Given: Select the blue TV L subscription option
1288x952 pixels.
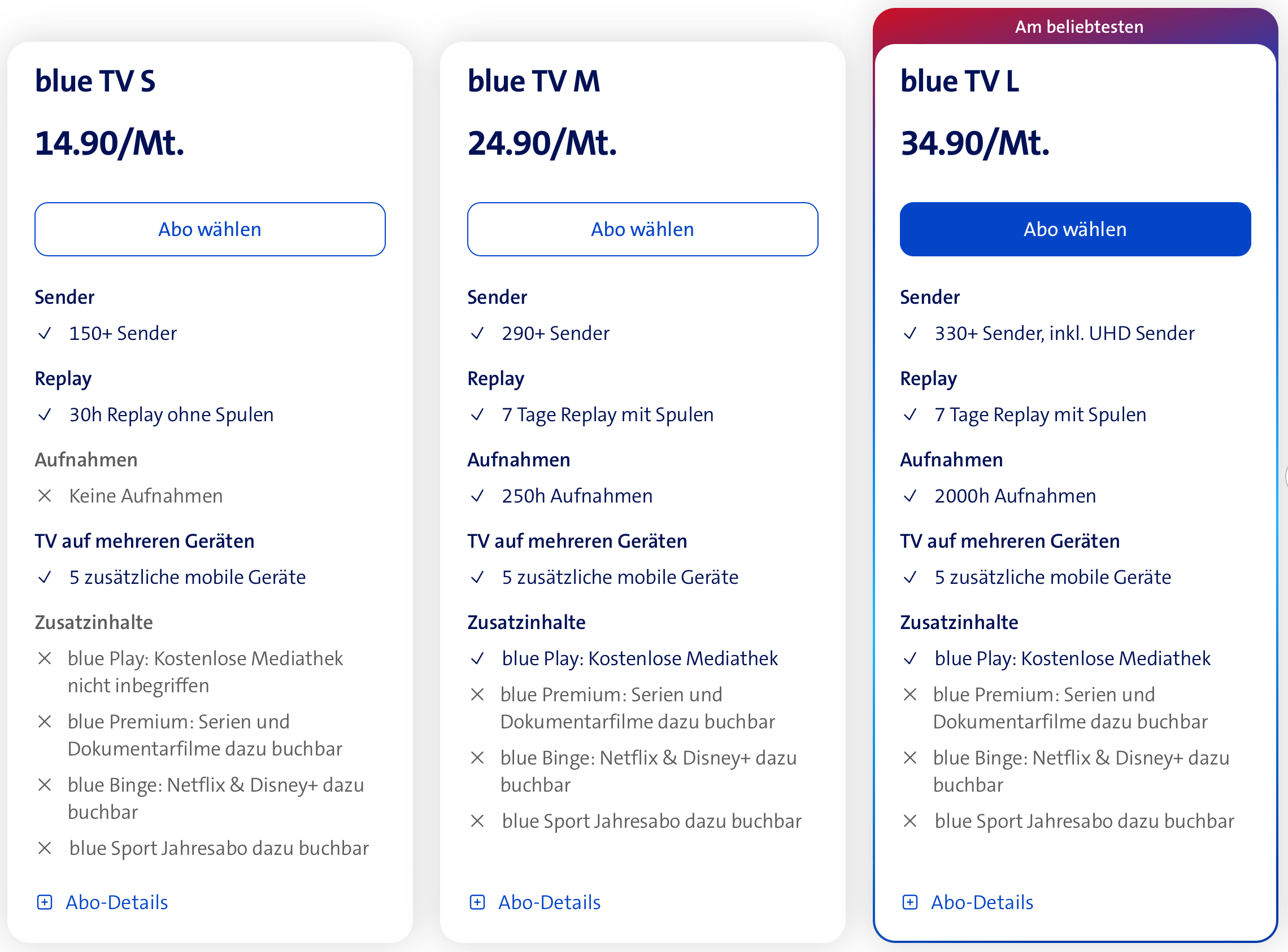Looking at the screenshot, I should pos(1074,229).
